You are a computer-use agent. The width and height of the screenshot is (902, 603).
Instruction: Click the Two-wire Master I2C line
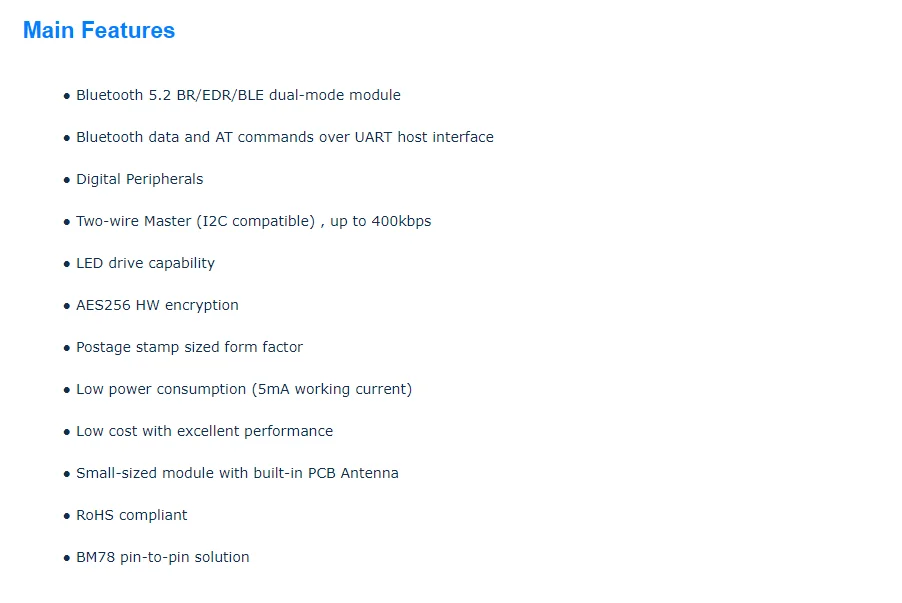click(x=253, y=221)
